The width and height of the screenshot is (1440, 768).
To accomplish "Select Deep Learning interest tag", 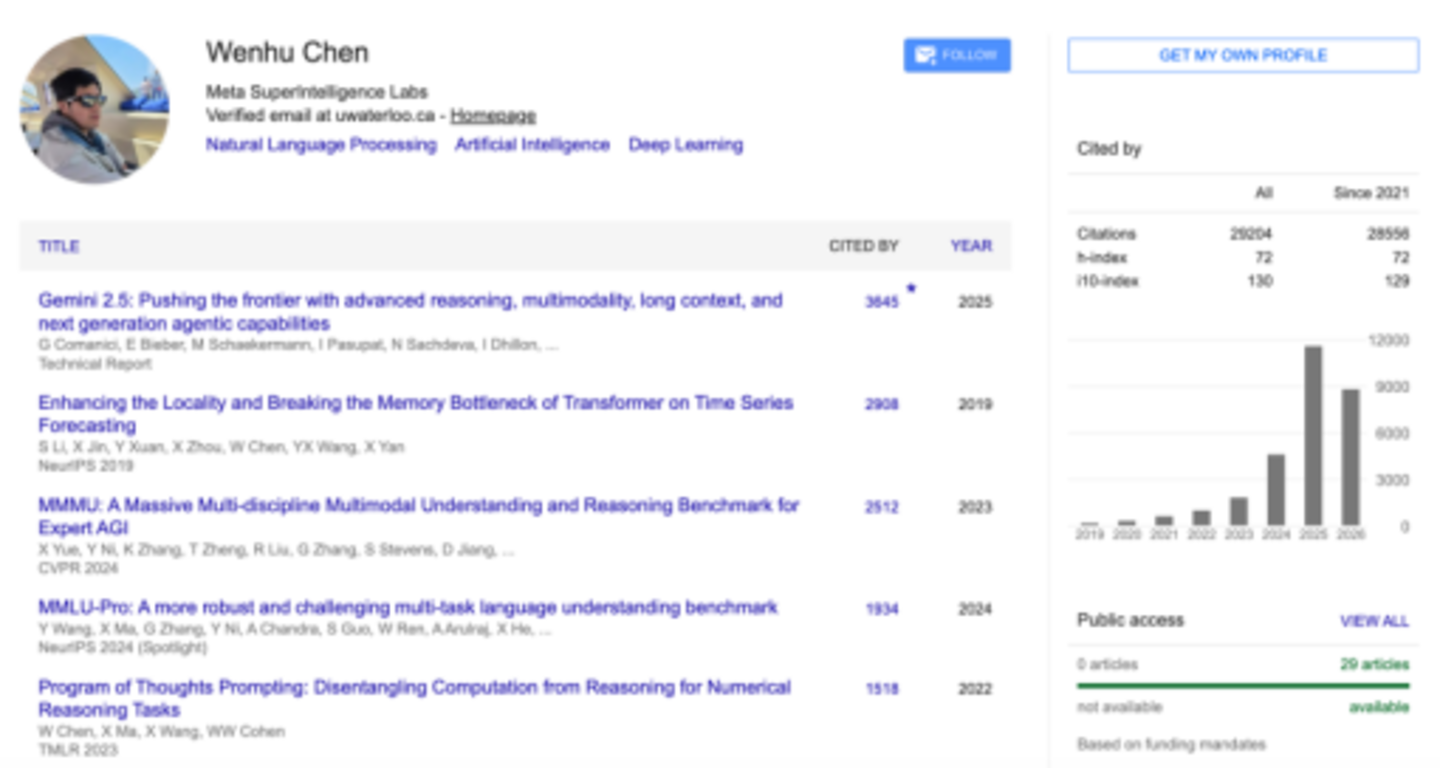I will [686, 145].
